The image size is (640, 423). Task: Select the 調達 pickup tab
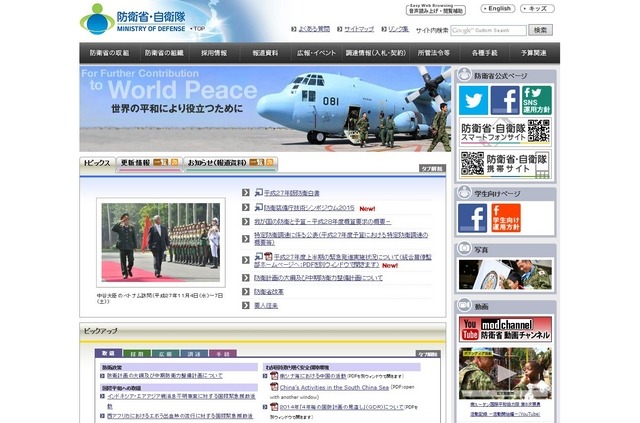point(194,354)
